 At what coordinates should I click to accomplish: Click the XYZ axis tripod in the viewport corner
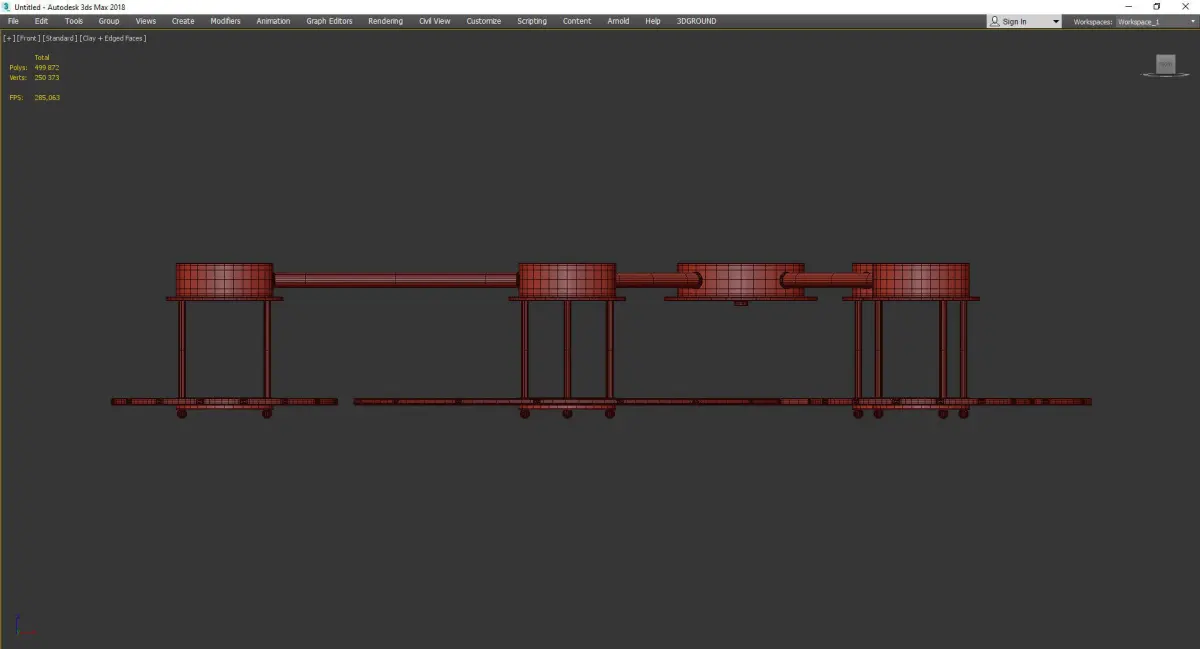(25, 627)
